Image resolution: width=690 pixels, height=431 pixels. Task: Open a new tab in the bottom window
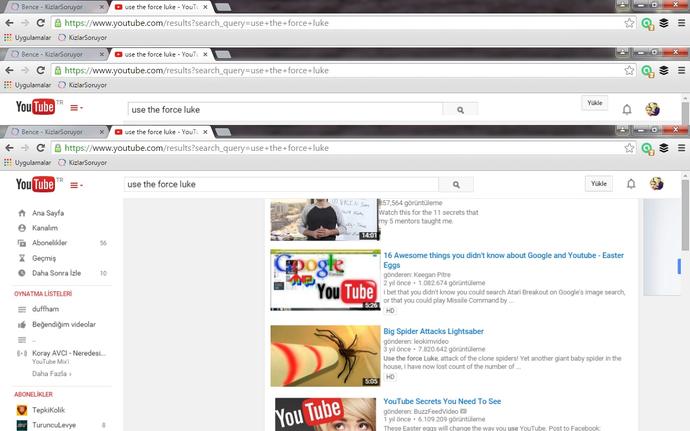point(224,132)
